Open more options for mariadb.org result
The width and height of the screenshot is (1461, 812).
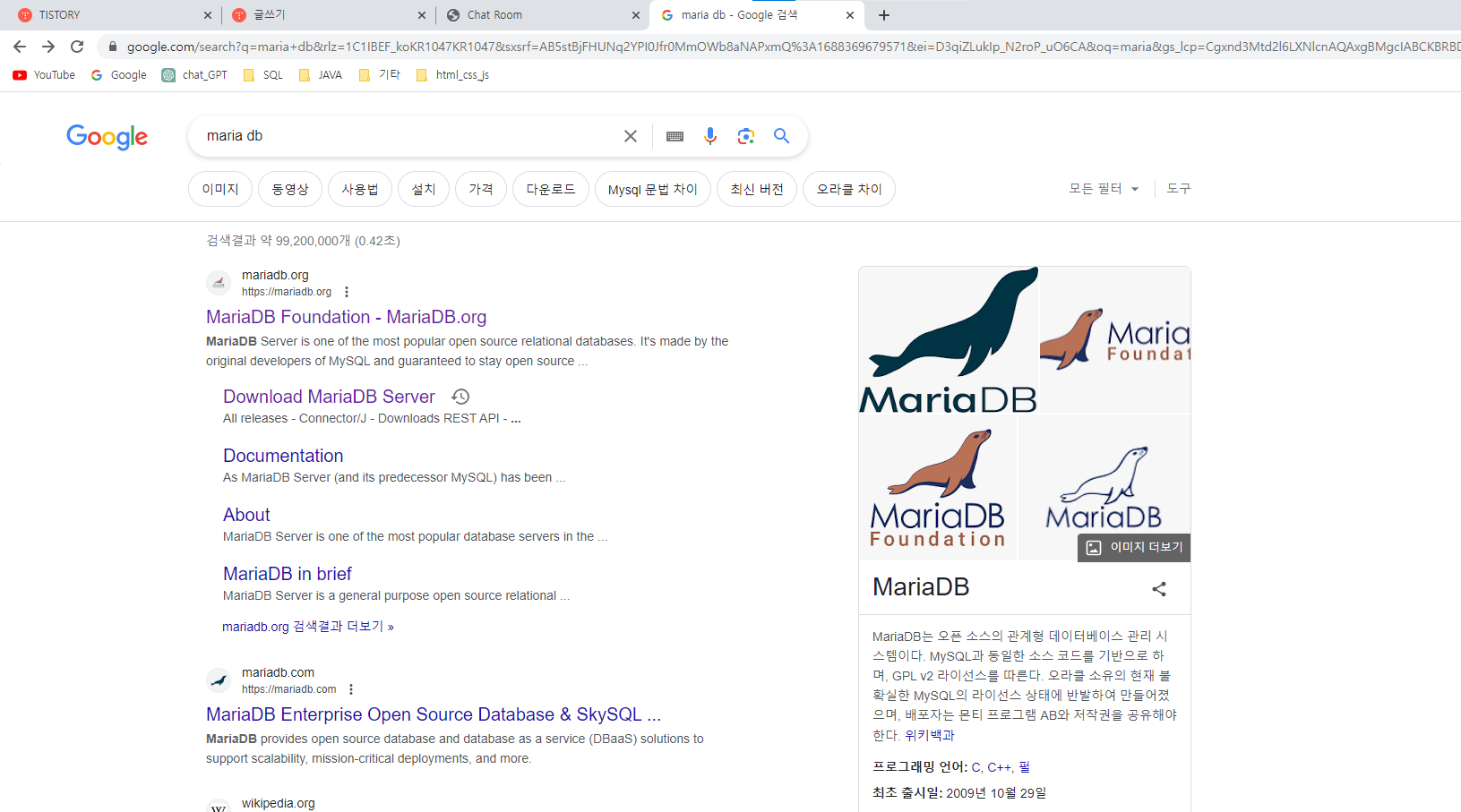pyautogui.click(x=347, y=292)
